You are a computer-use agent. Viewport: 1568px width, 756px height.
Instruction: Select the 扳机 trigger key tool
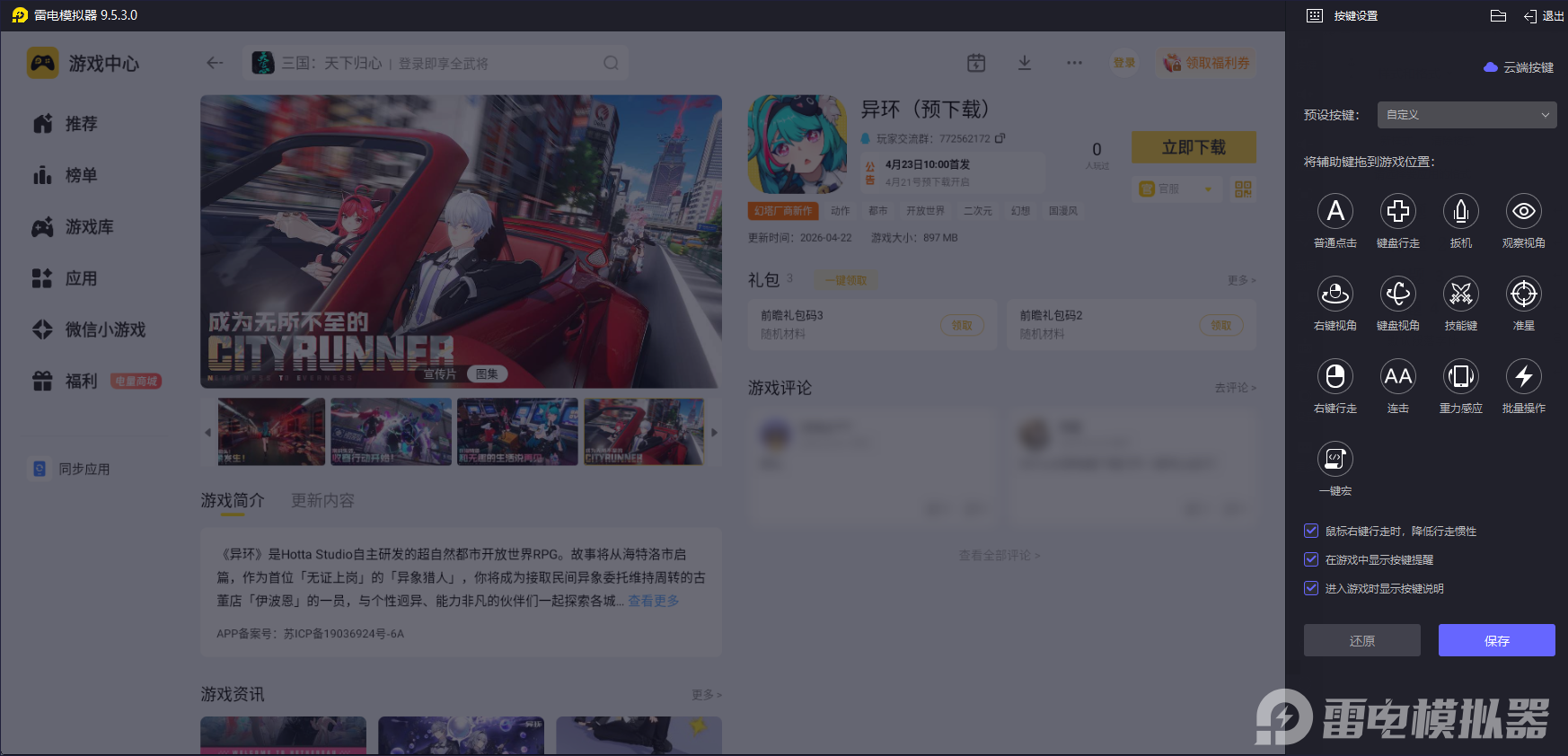(x=1461, y=211)
